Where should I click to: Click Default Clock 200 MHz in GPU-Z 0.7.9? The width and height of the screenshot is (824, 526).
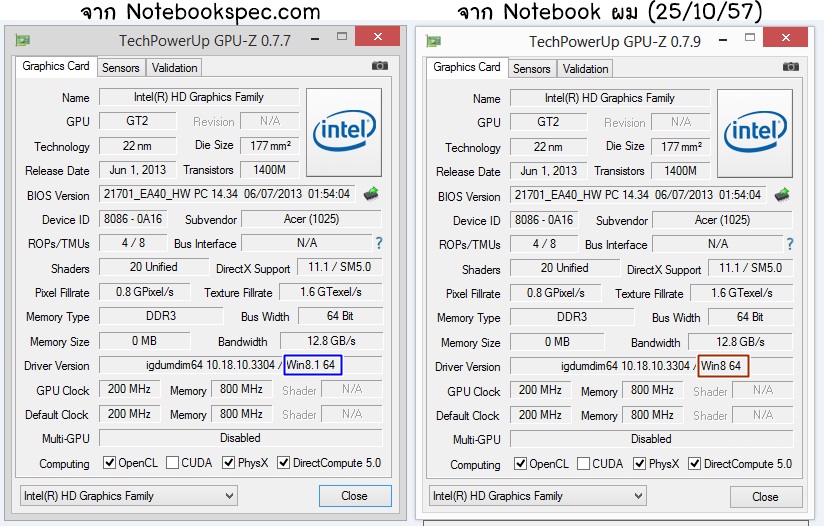[541, 415]
